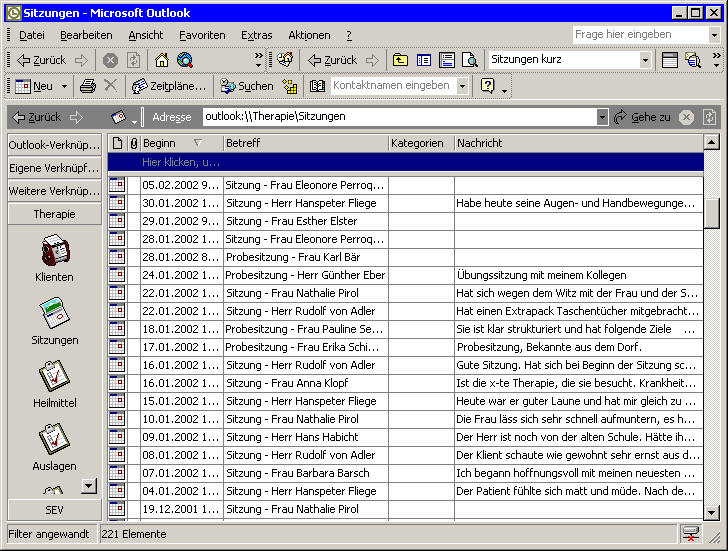Switch to the SEV shortcut group
The image size is (728, 551).
54,510
